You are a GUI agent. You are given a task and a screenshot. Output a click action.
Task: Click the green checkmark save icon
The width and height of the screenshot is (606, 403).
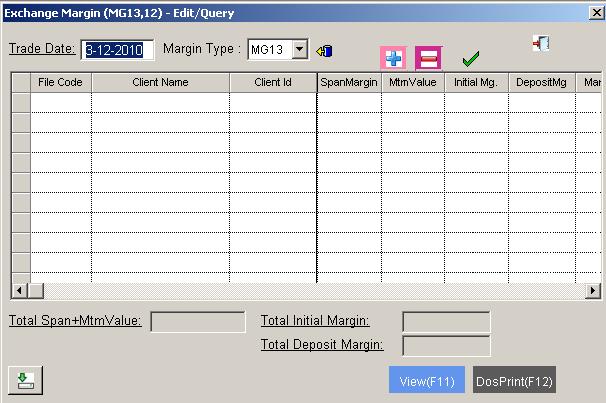(470, 59)
